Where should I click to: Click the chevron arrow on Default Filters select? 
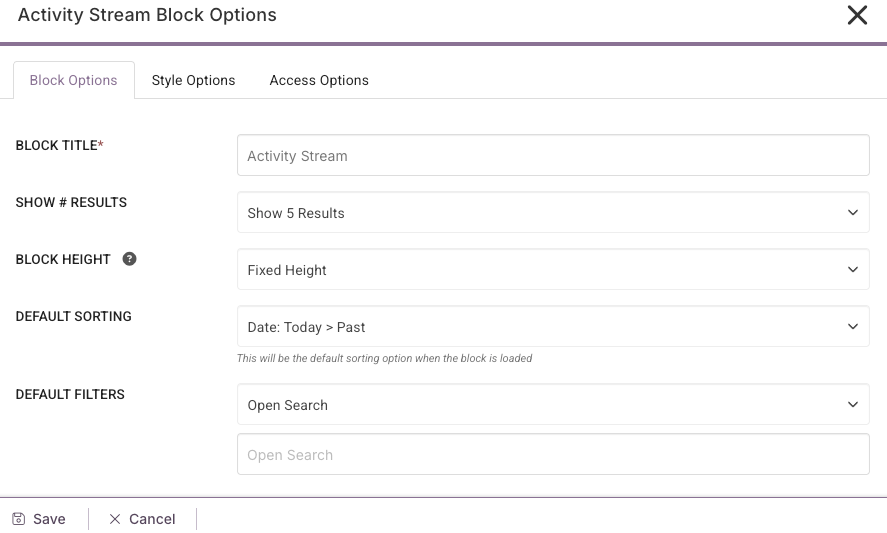[x=853, y=405]
